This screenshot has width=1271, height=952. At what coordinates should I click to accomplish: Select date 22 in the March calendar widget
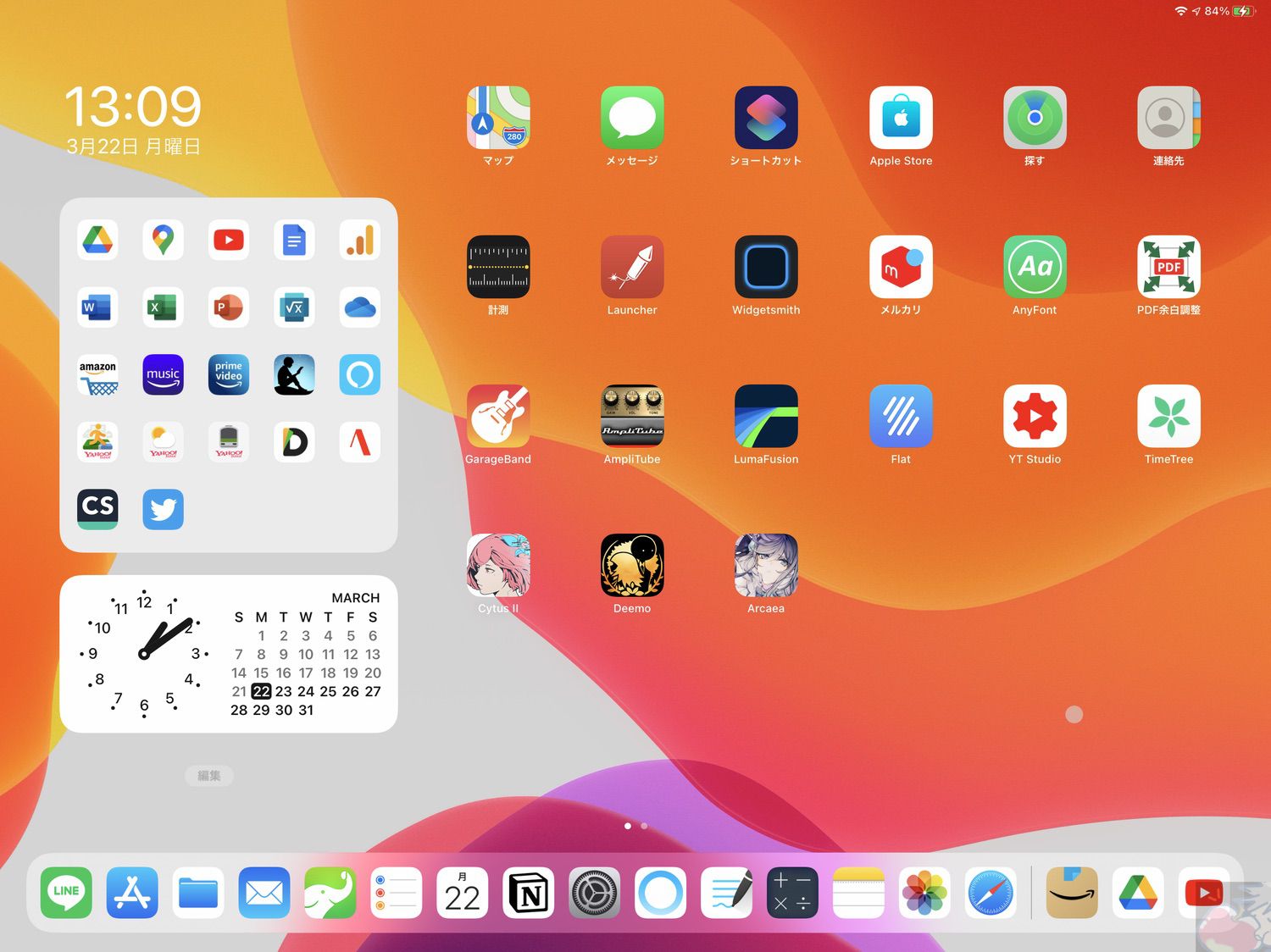pos(261,691)
